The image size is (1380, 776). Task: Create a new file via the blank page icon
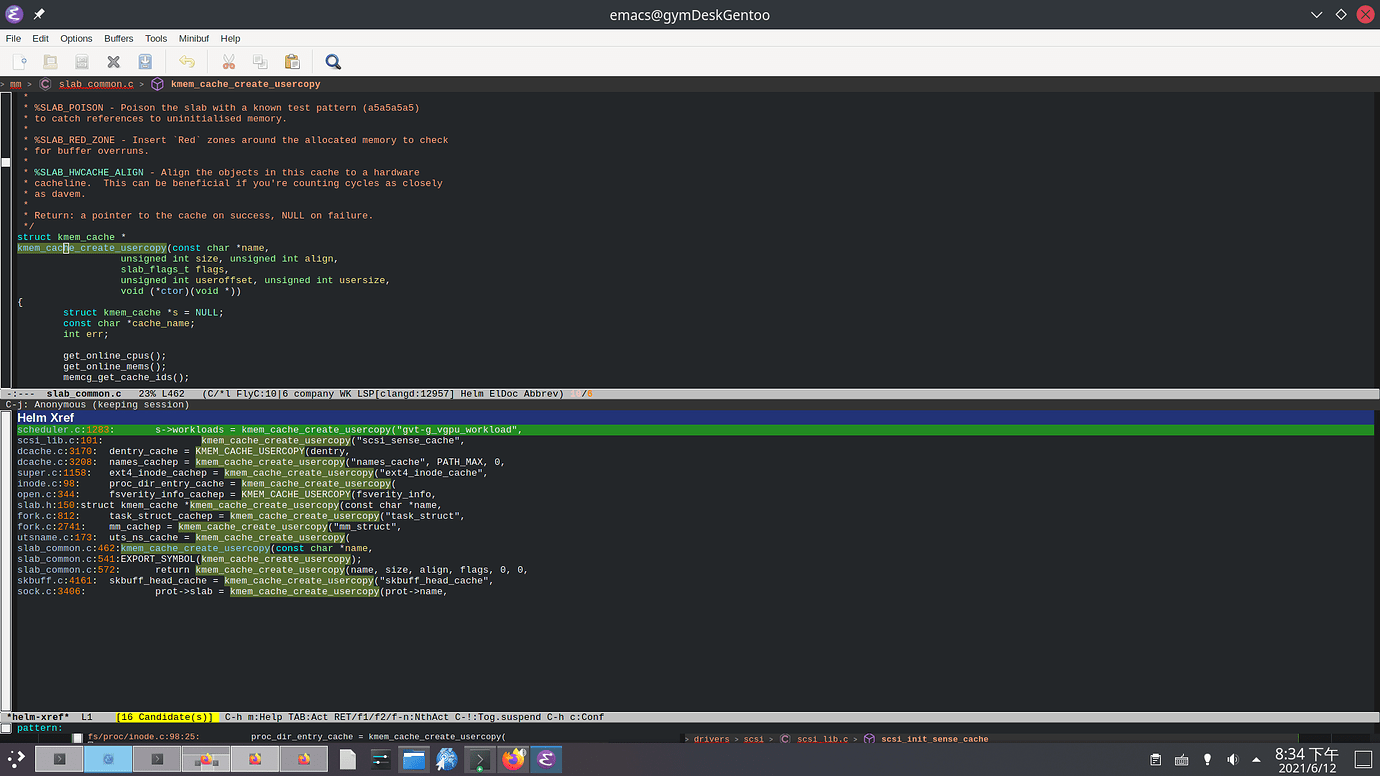pyautogui.click(x=19, y=60)
